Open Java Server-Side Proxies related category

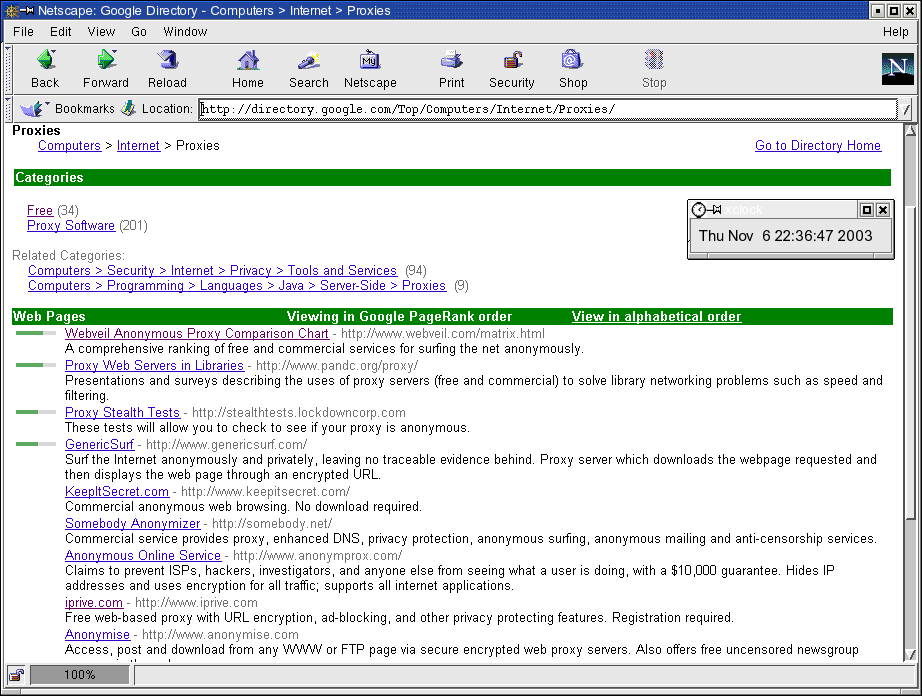(237, 285)
